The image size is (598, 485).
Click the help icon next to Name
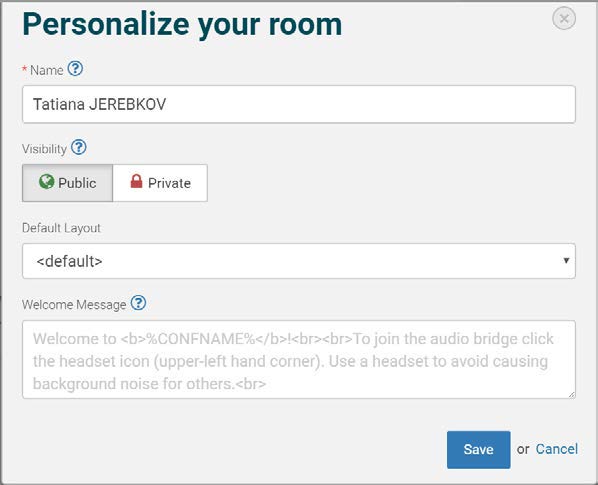point(75,69)
